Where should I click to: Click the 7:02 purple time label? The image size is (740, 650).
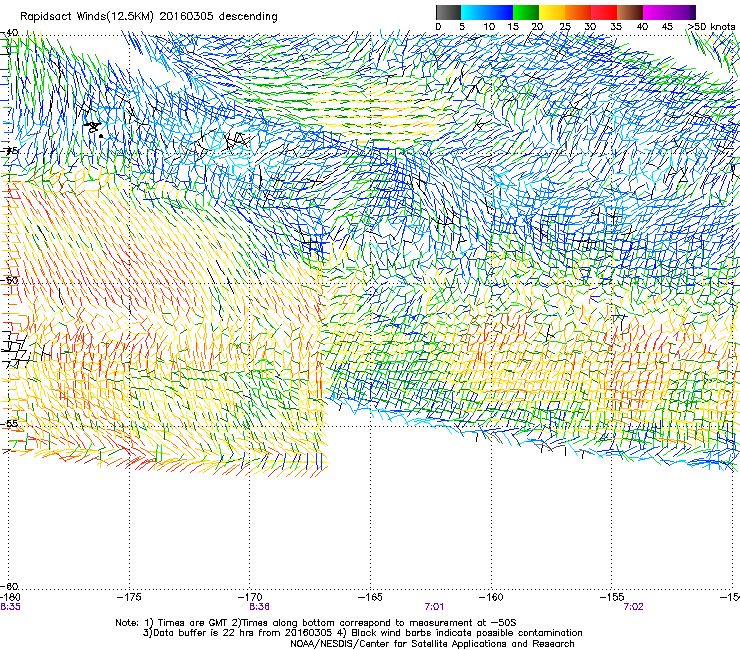633,607
